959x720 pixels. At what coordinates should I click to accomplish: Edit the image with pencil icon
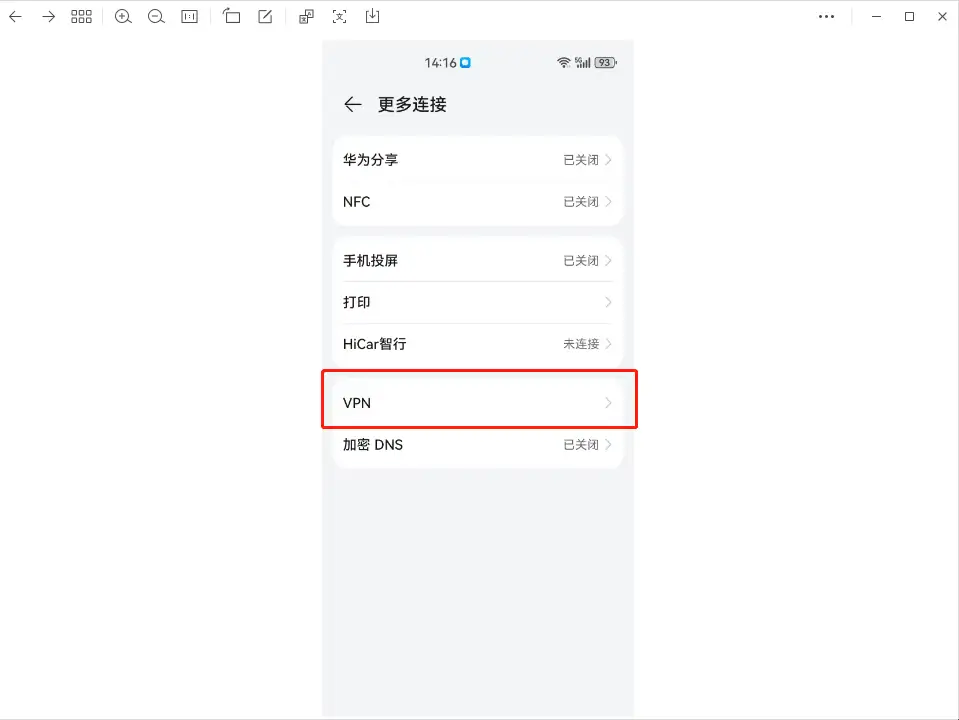[x=265, y=17]
